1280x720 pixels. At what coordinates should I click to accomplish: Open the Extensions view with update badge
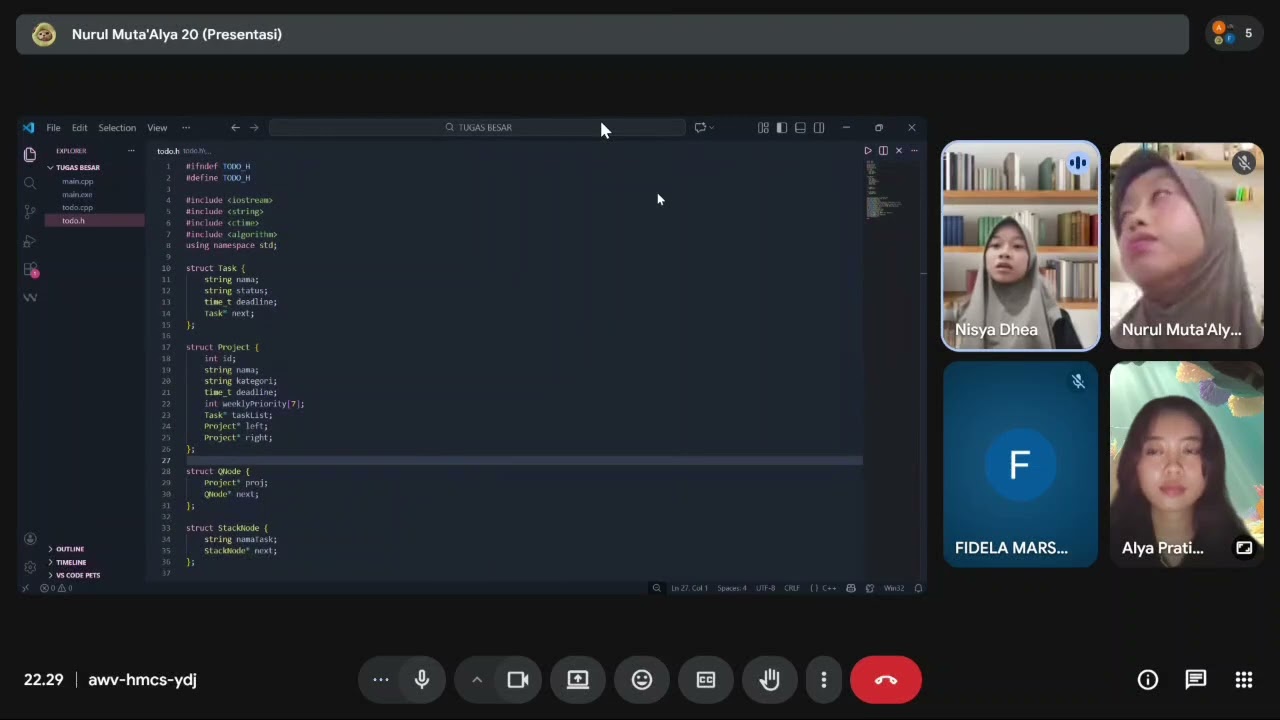point(30,270)
